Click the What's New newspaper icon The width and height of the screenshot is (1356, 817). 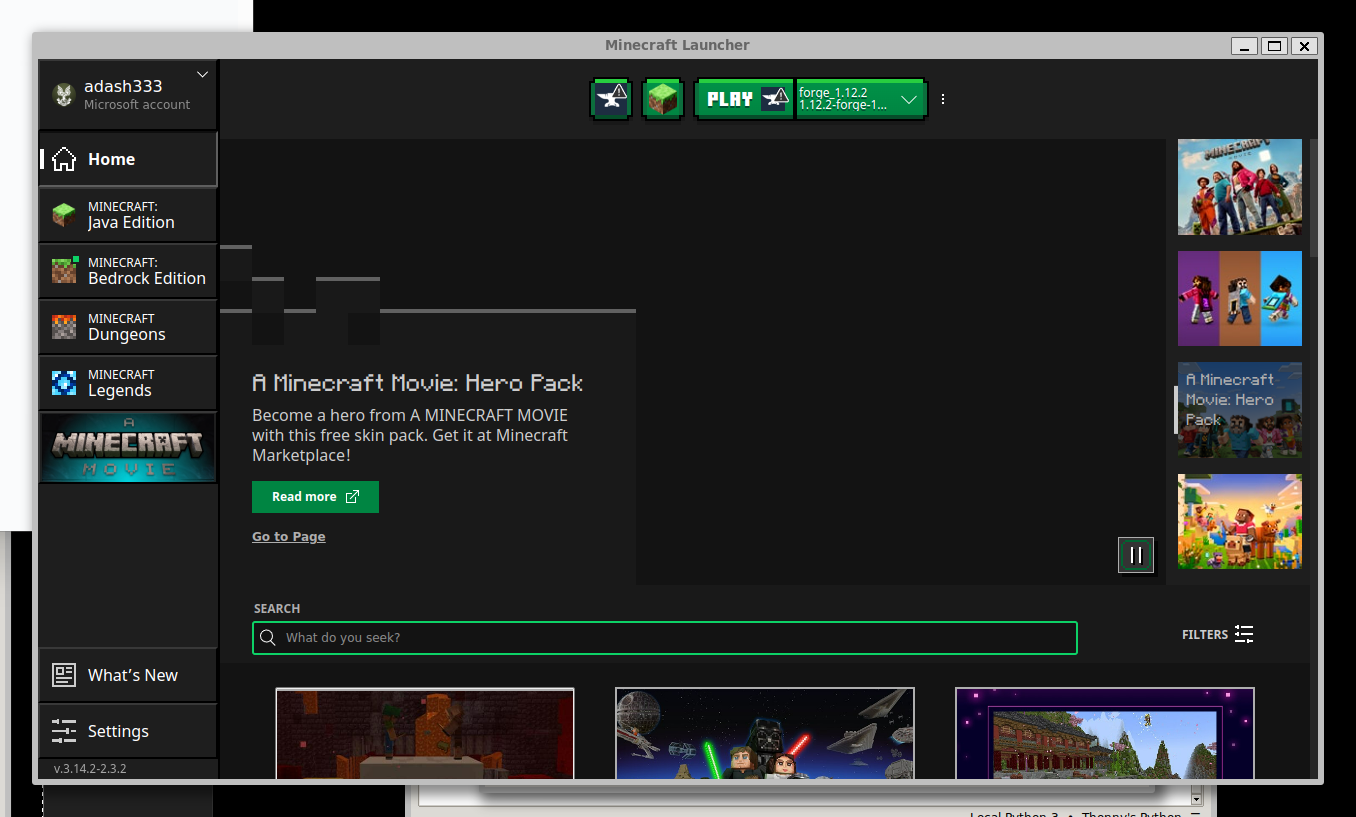click(64, 675)
